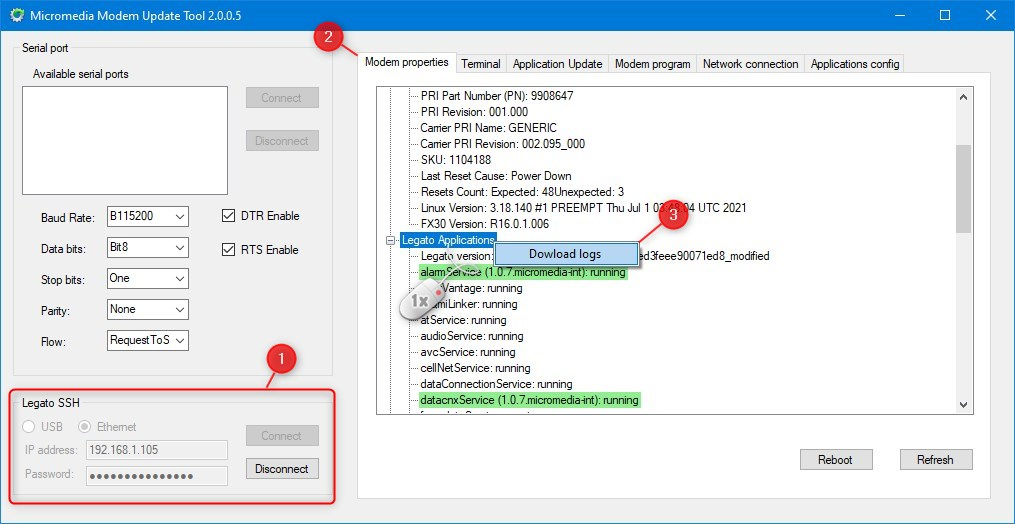Click the IP address input field
Image resolution: width=1015 pixels, height=524 pixels.
point(156,450)
